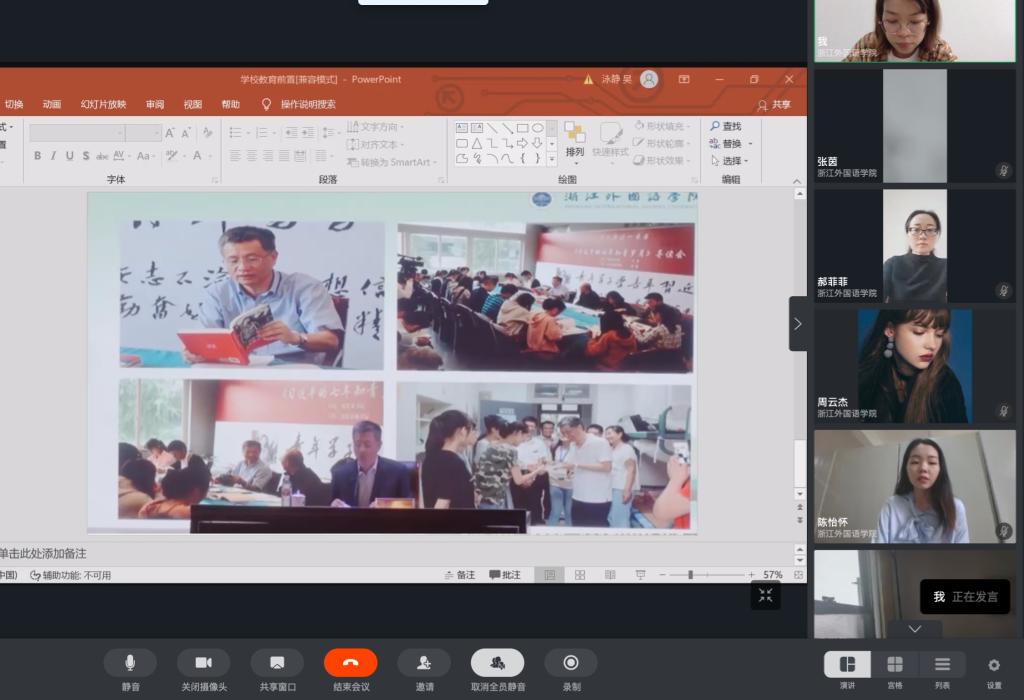This screenshot has height=700, width=1024.
Task: Click 取消全员静音 to unmute everyone
Action: click(497, 663)
